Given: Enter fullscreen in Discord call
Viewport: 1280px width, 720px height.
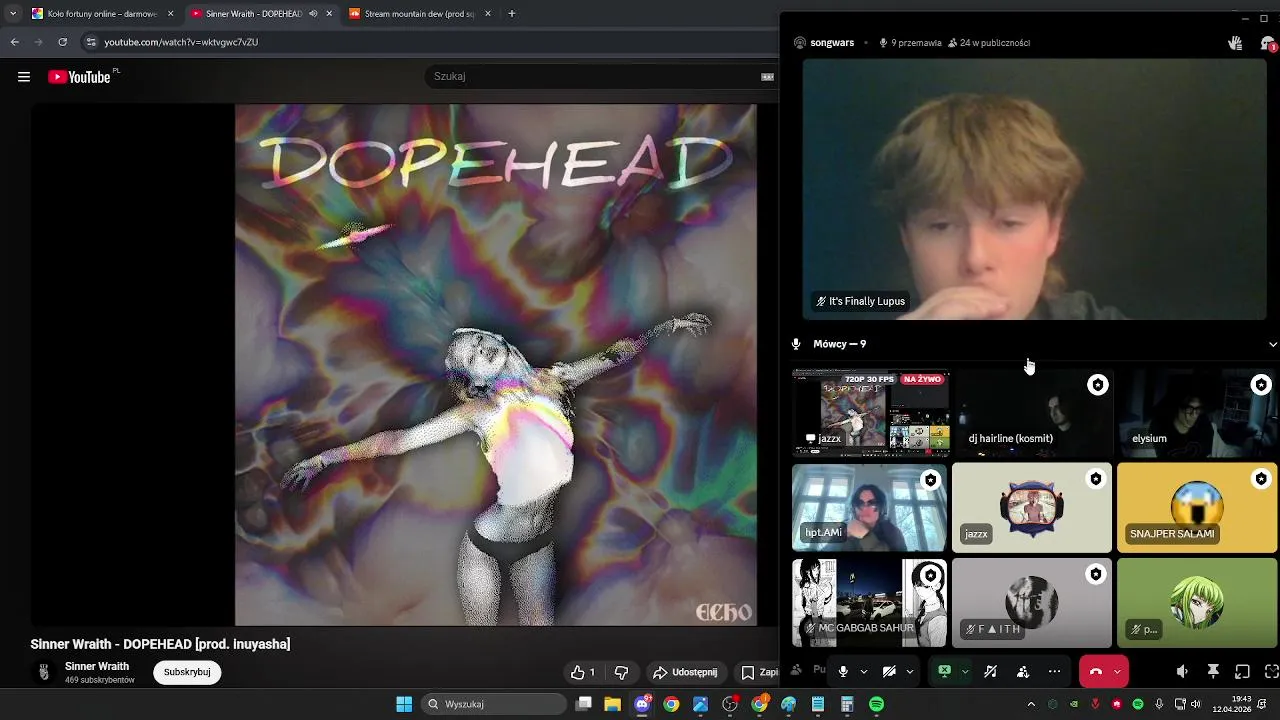Looking at the screenshot, I should pyautogui.click(x=1271, y=672).
